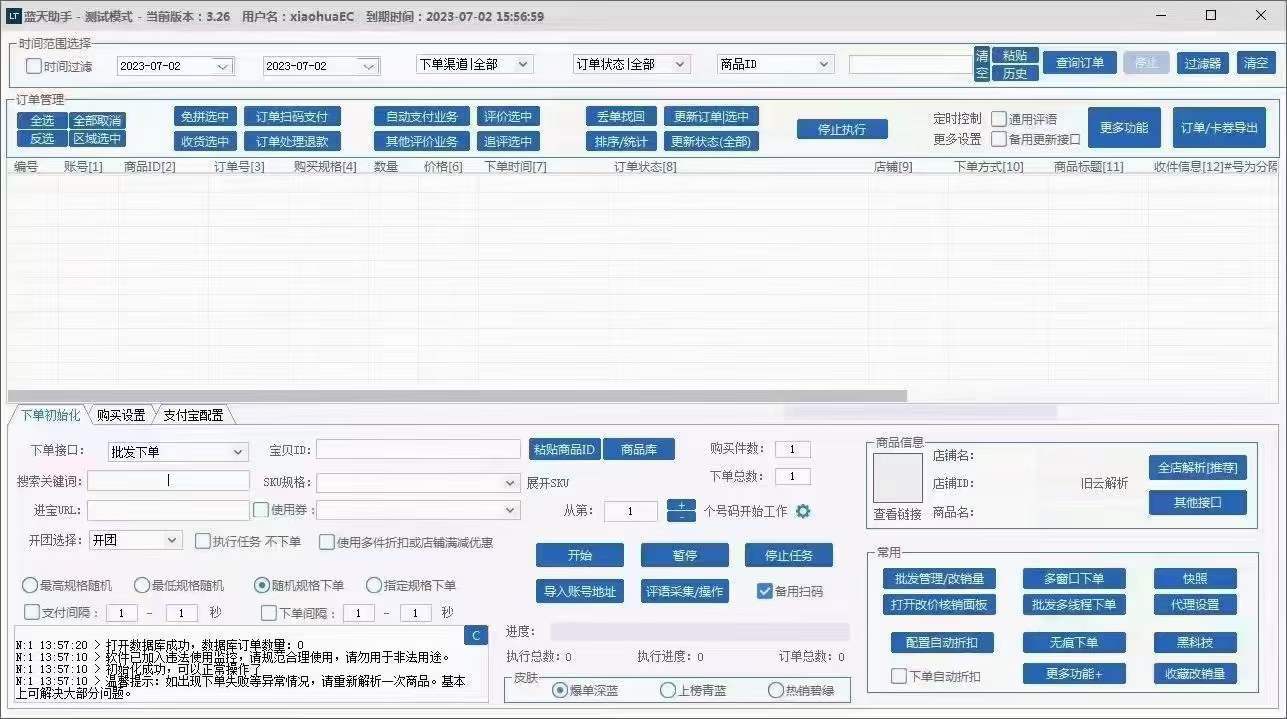The height and width of the screenshot is (719, 1287).
Task: Click the product thumbnail above 查看链接
Action: point(898,478)
